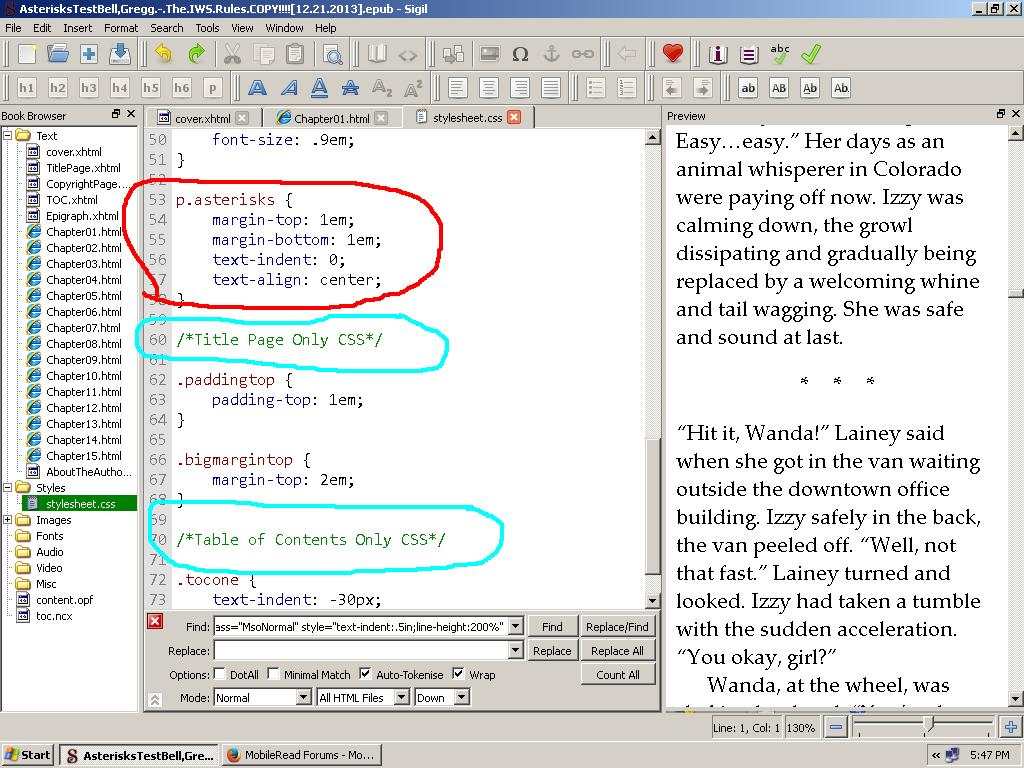The width and height of the screenshot is (1024, 768).
Task: Apply heading h3 style
Action: coord(89,88)
